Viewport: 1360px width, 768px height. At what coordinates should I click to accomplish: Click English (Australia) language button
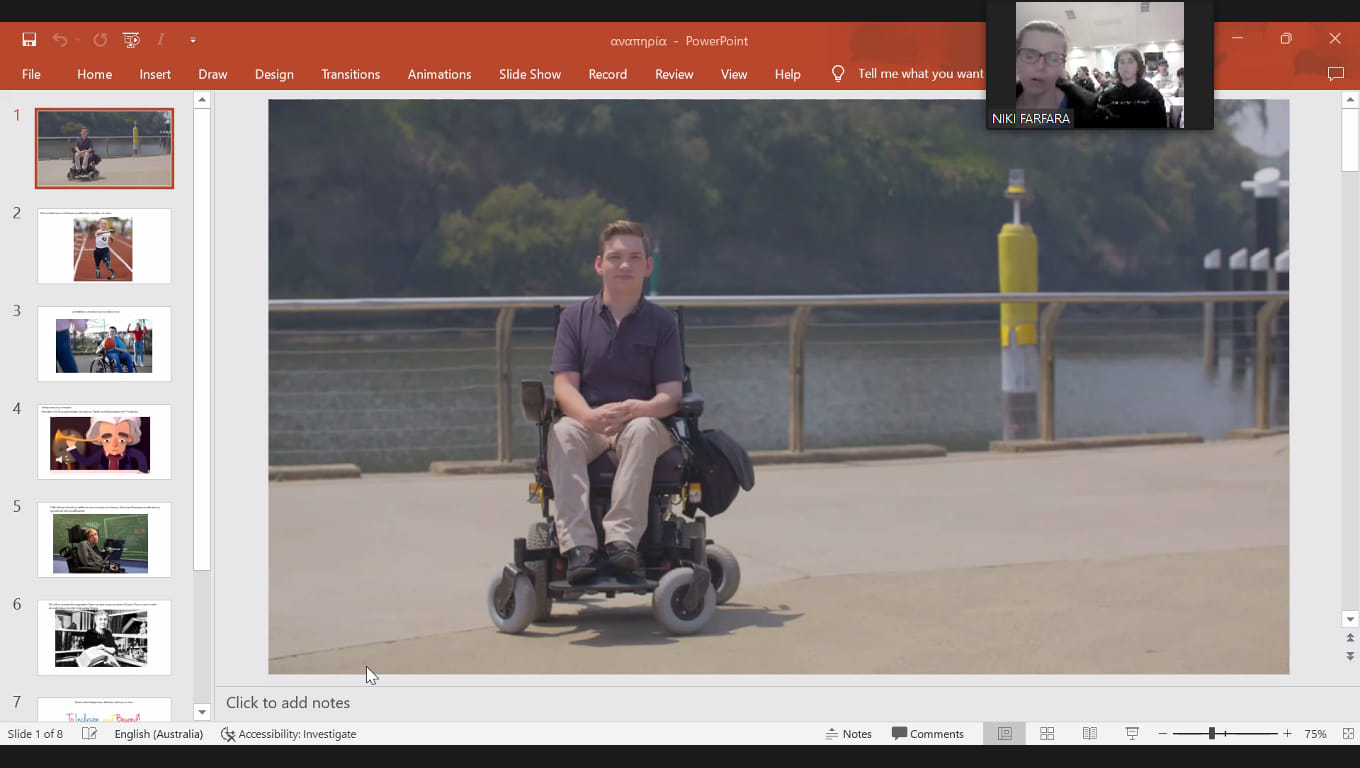point(158,734)
